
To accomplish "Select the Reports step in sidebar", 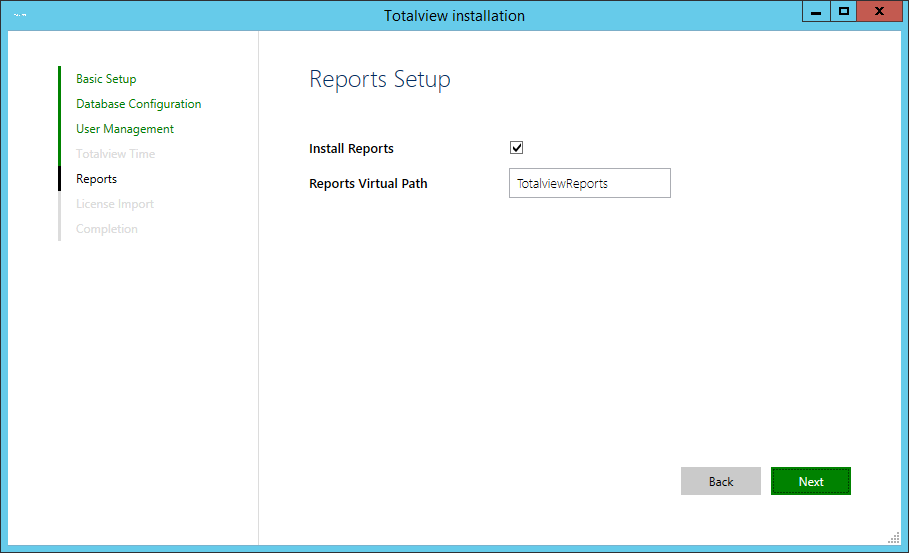I will [96, 179].
